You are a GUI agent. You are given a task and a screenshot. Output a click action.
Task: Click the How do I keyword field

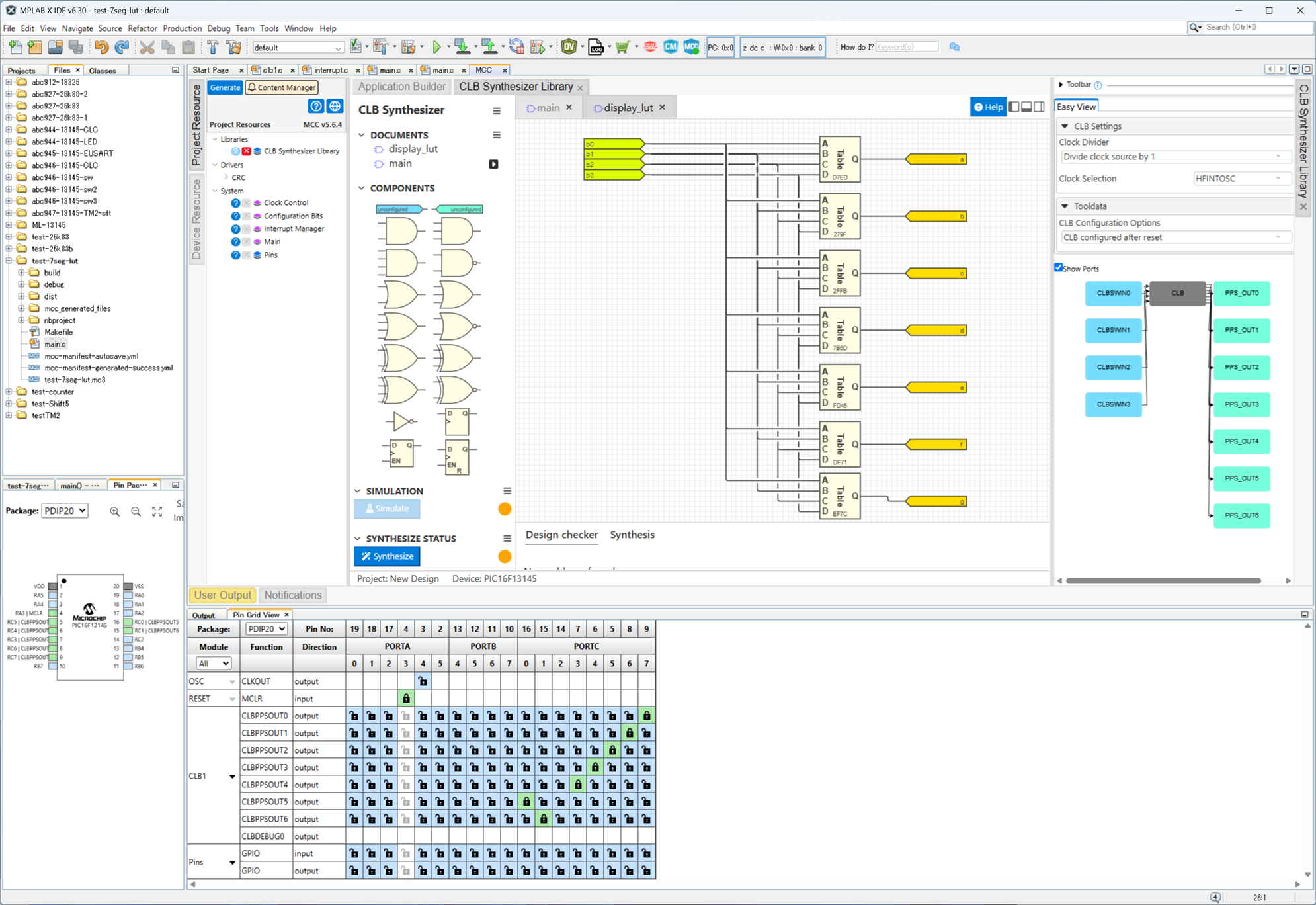[x=907, y=47]
